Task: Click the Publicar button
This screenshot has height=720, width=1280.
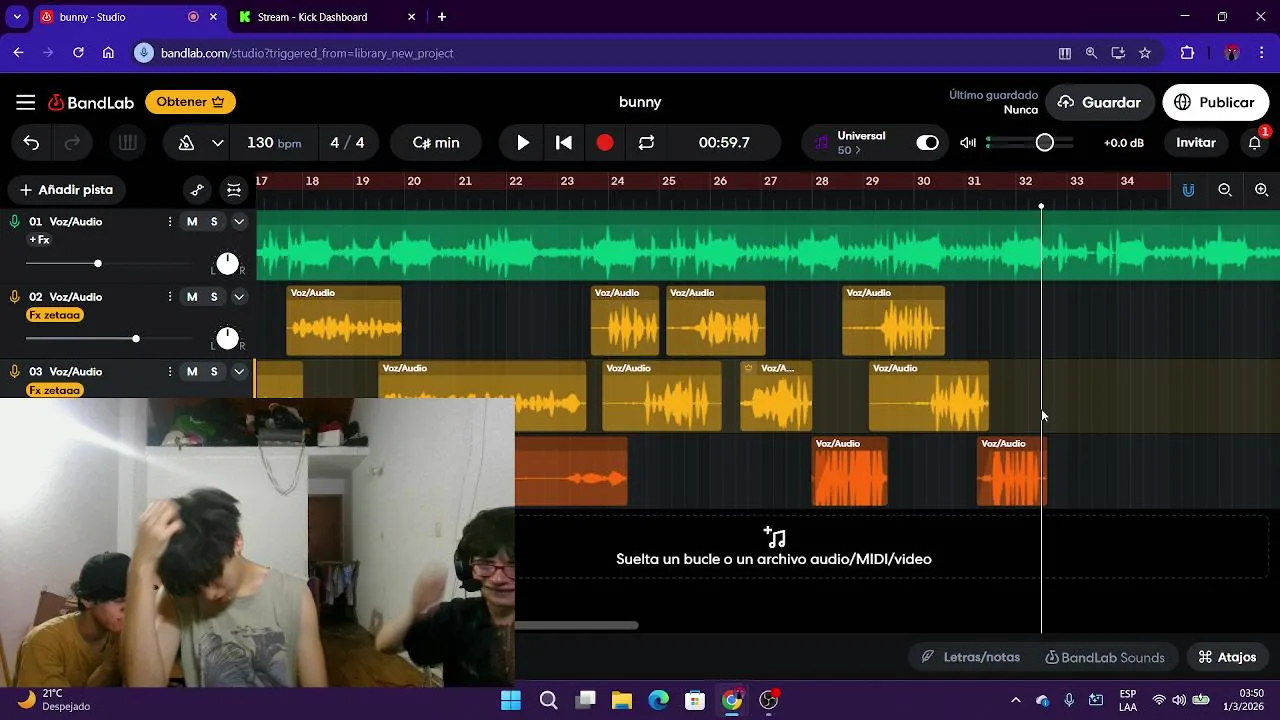Action: click(1215, 102)
